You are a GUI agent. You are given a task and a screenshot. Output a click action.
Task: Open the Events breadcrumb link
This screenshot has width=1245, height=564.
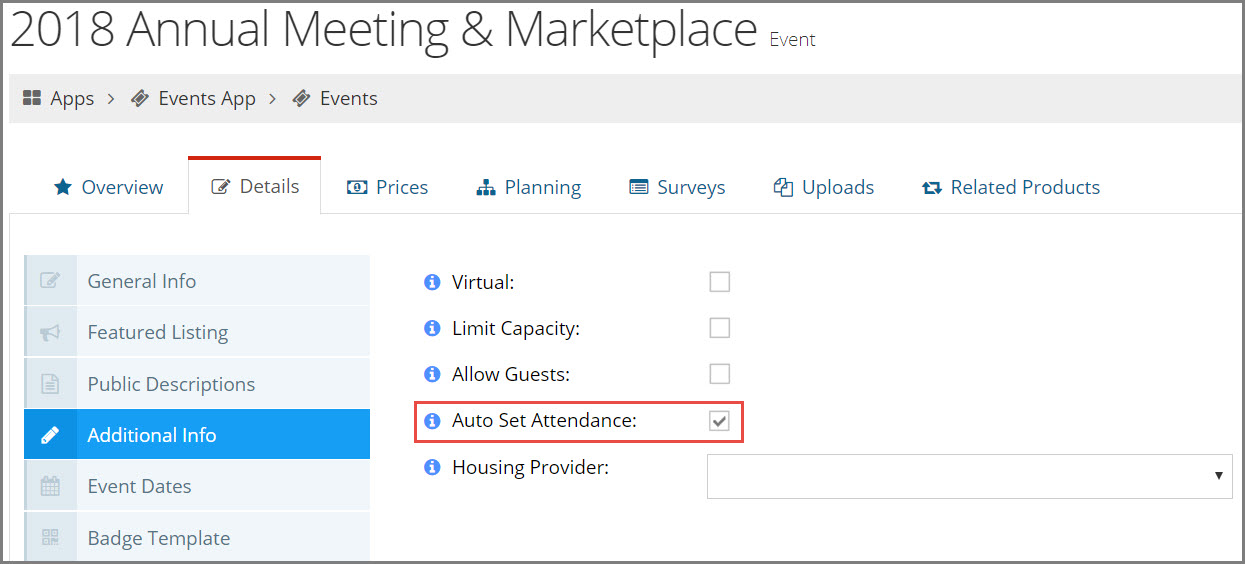point(334,98)
